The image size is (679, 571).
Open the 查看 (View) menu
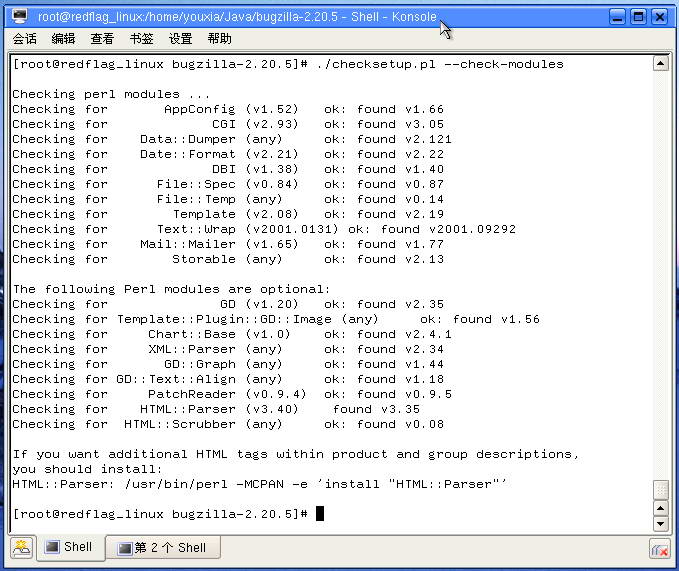coord(102,39)
